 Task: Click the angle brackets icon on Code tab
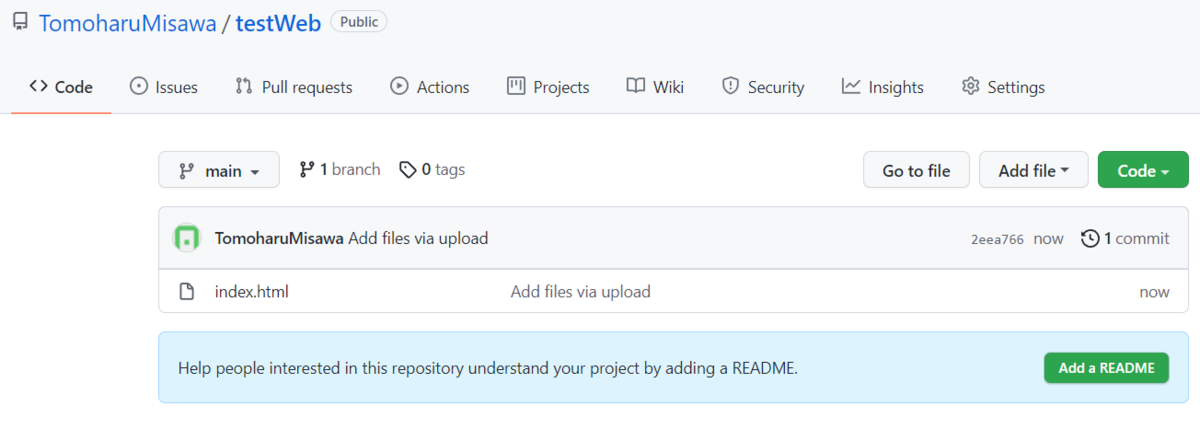pos(38,87)
